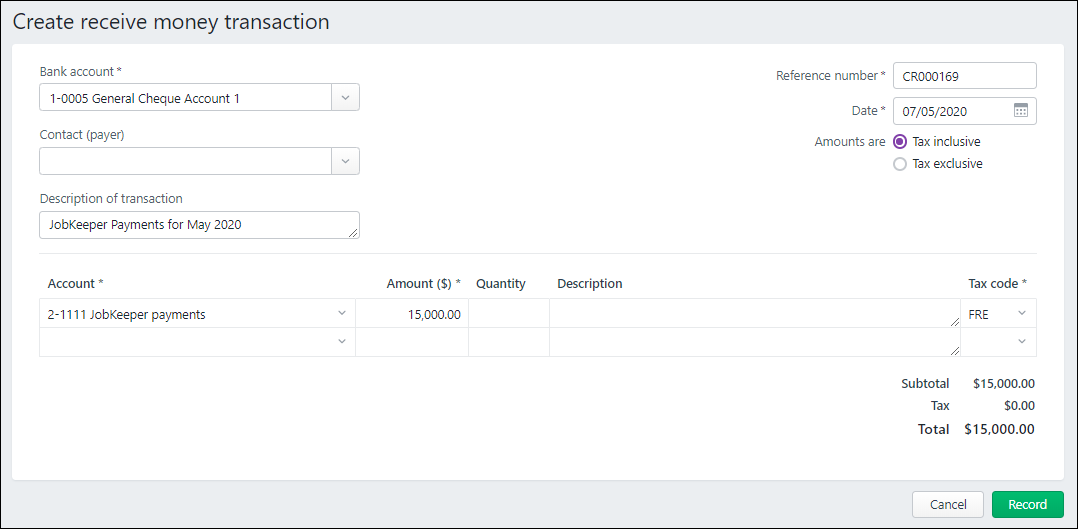Expand the empty second row account dropdown
This screenshot has height=529, width=1078.
(341, 342)
